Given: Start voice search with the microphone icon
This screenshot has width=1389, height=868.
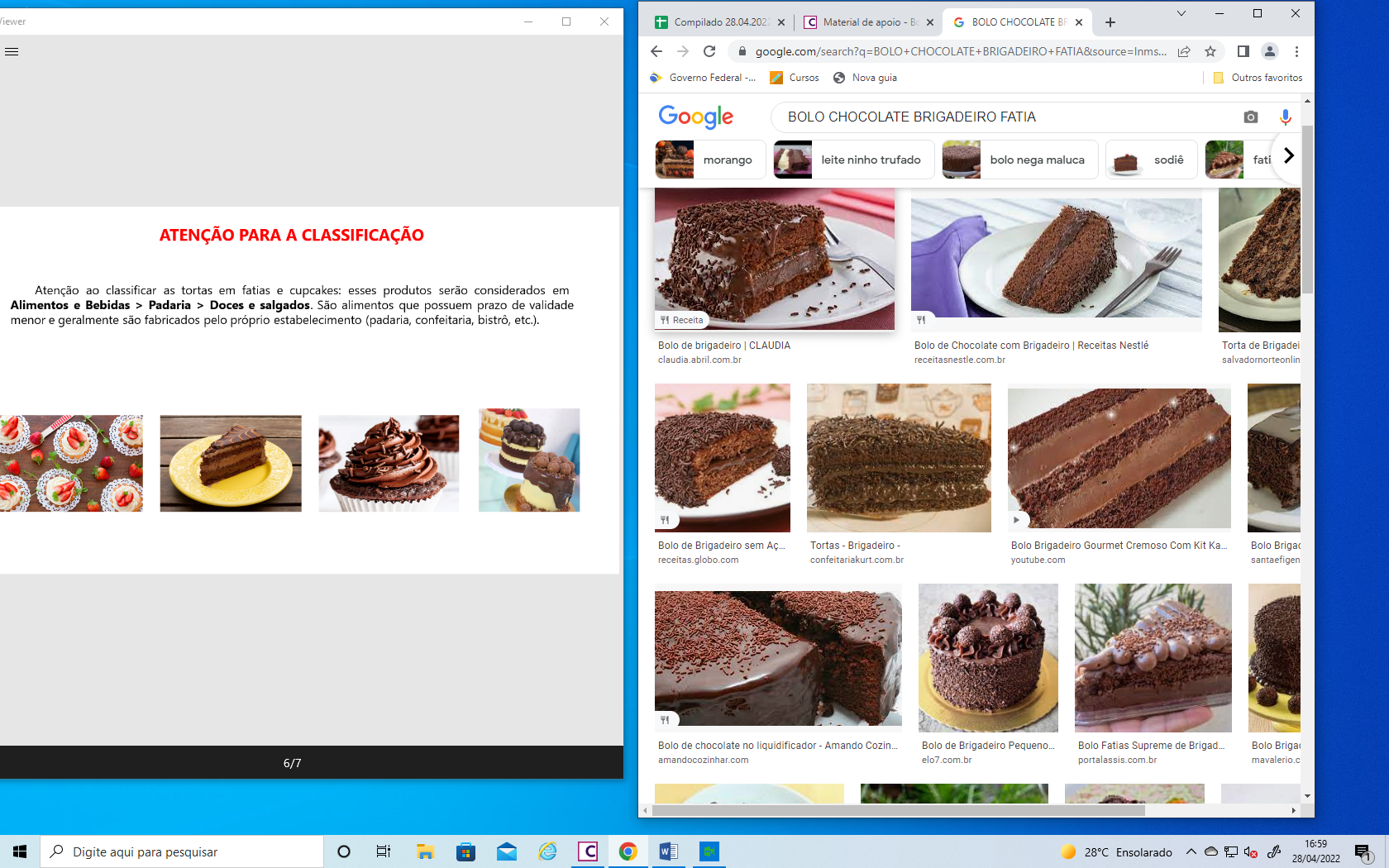Looking at the screenshot, I should point(1285,117).
